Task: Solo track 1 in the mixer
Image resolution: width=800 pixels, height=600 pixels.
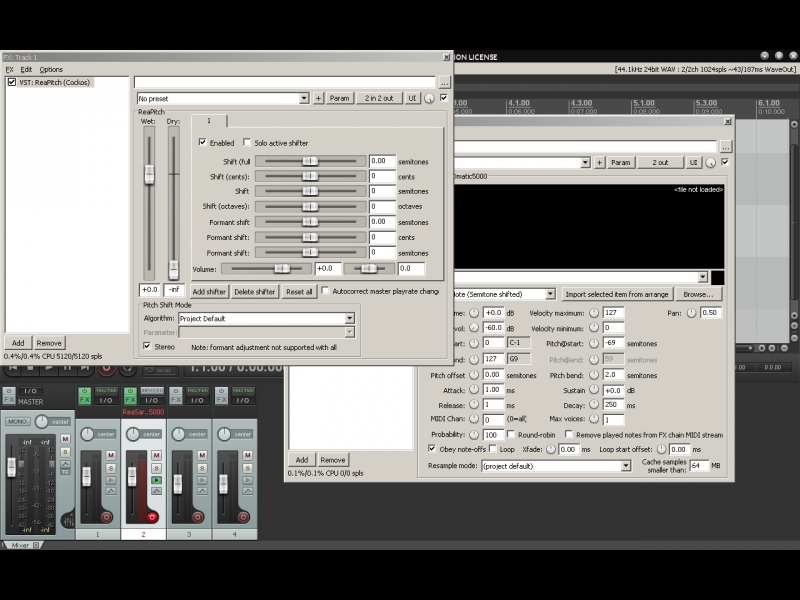Action: point(110,466)
